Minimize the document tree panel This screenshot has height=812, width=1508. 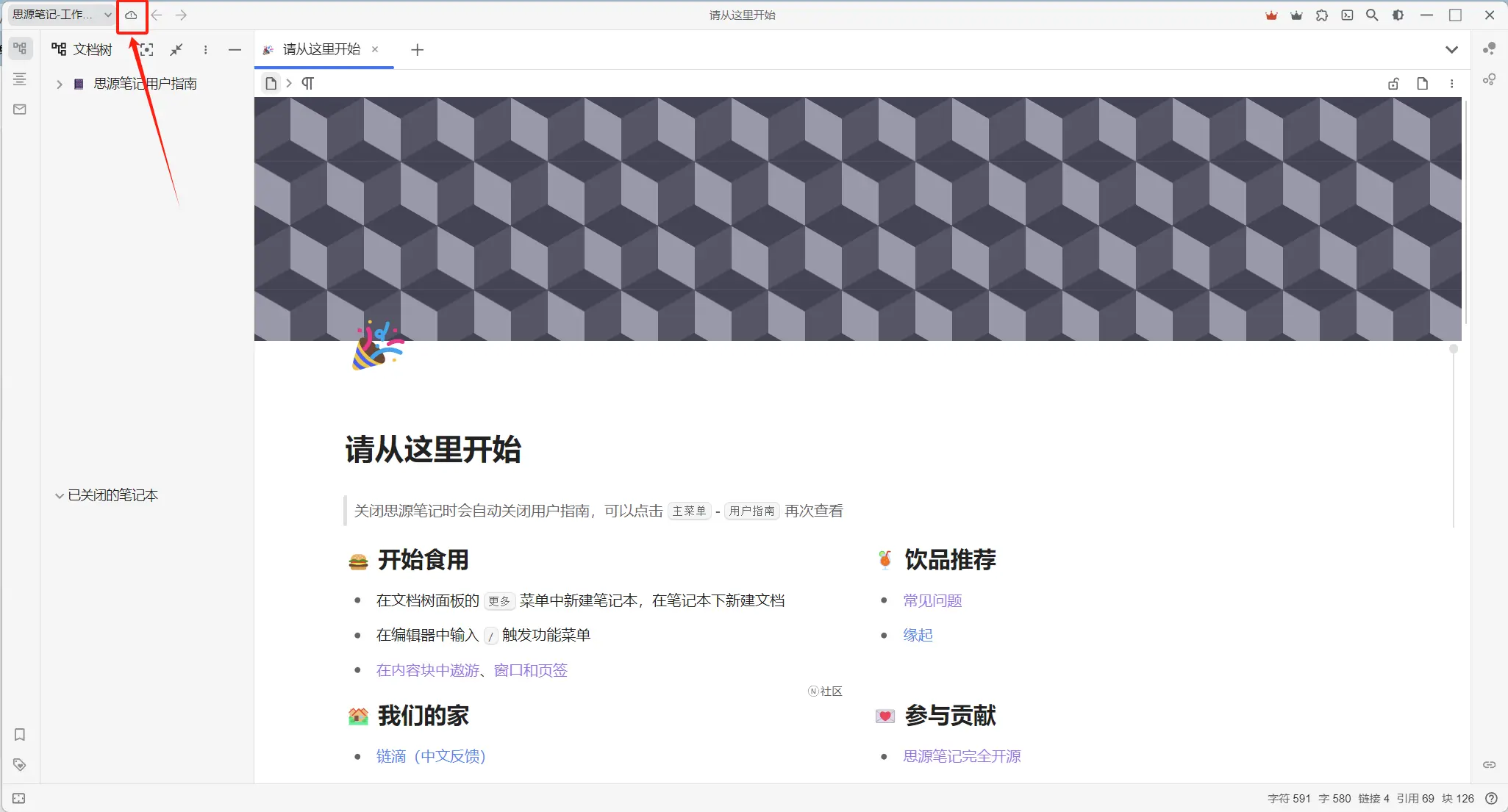pyautogui.click(x=235, y=50)
